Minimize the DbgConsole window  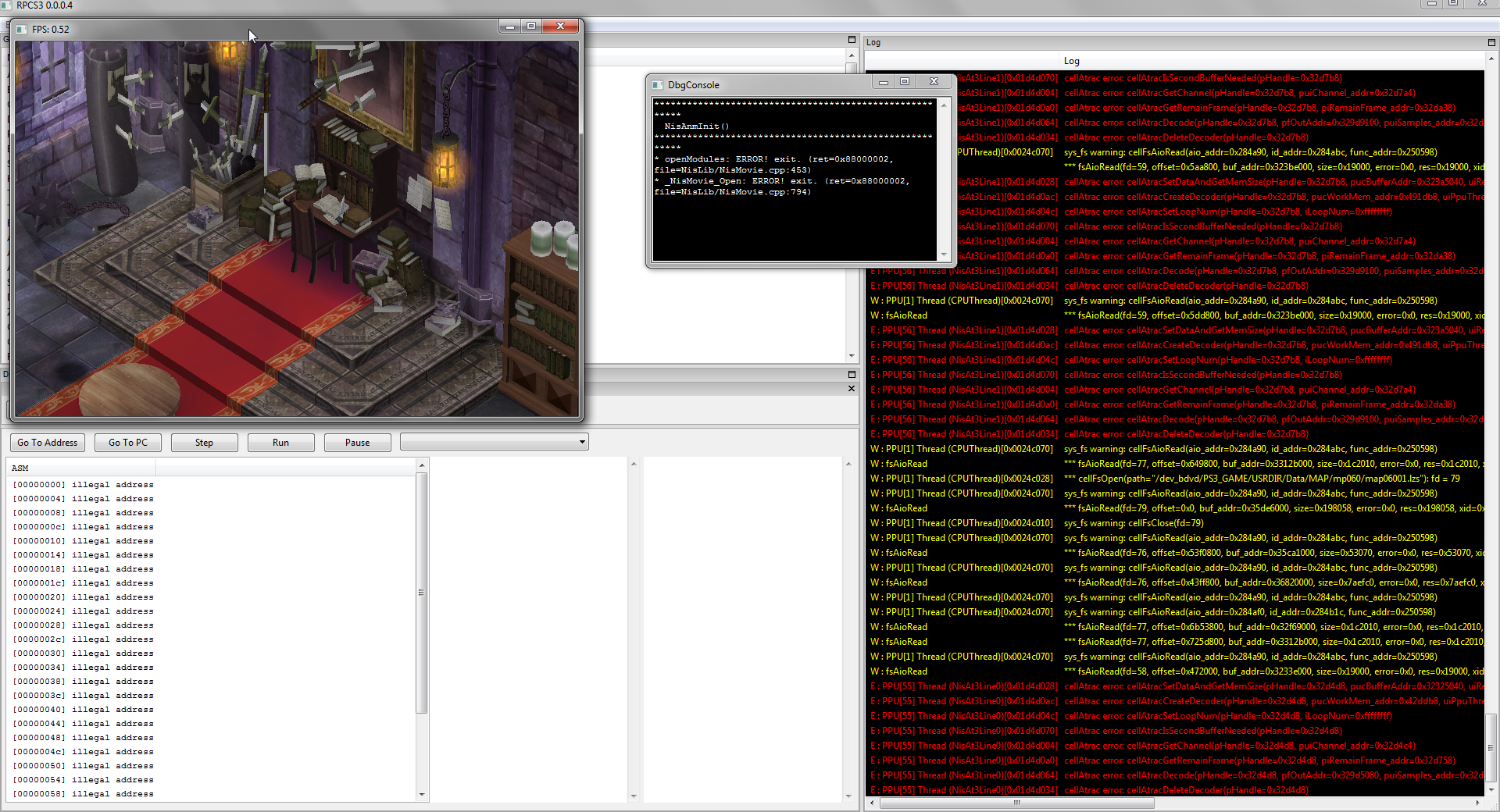pos(883,82)
